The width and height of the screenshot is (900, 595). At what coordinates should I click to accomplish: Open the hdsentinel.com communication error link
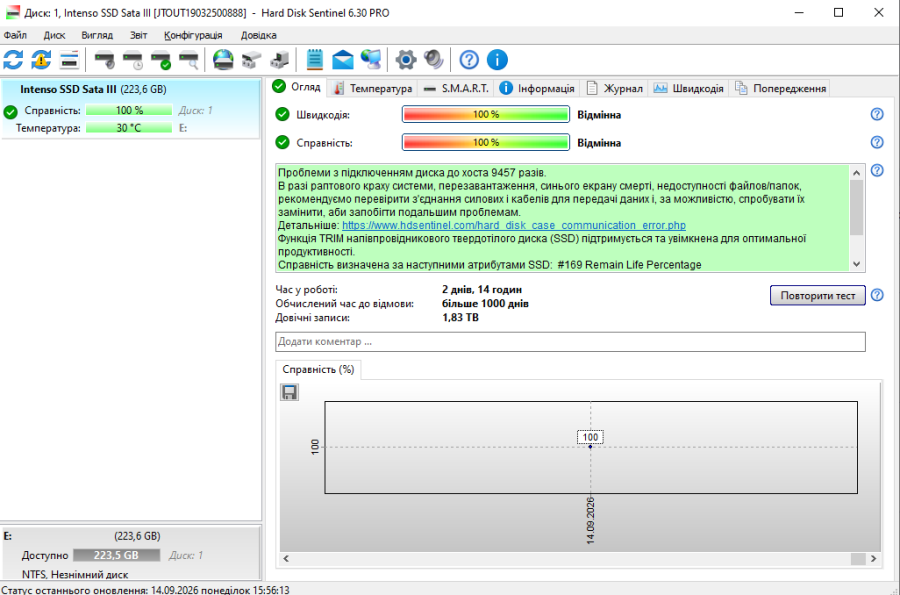pos(514,225)
